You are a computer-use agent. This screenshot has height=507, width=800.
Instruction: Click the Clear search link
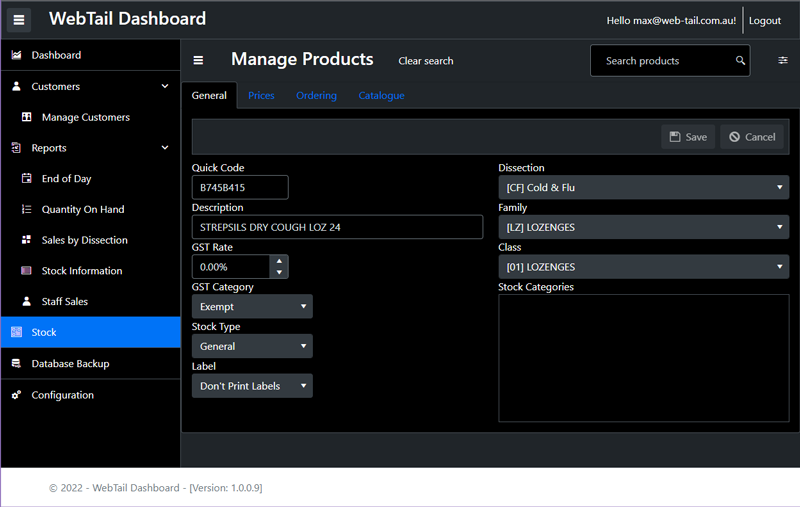pyautogui.click(x=426, y=61)
